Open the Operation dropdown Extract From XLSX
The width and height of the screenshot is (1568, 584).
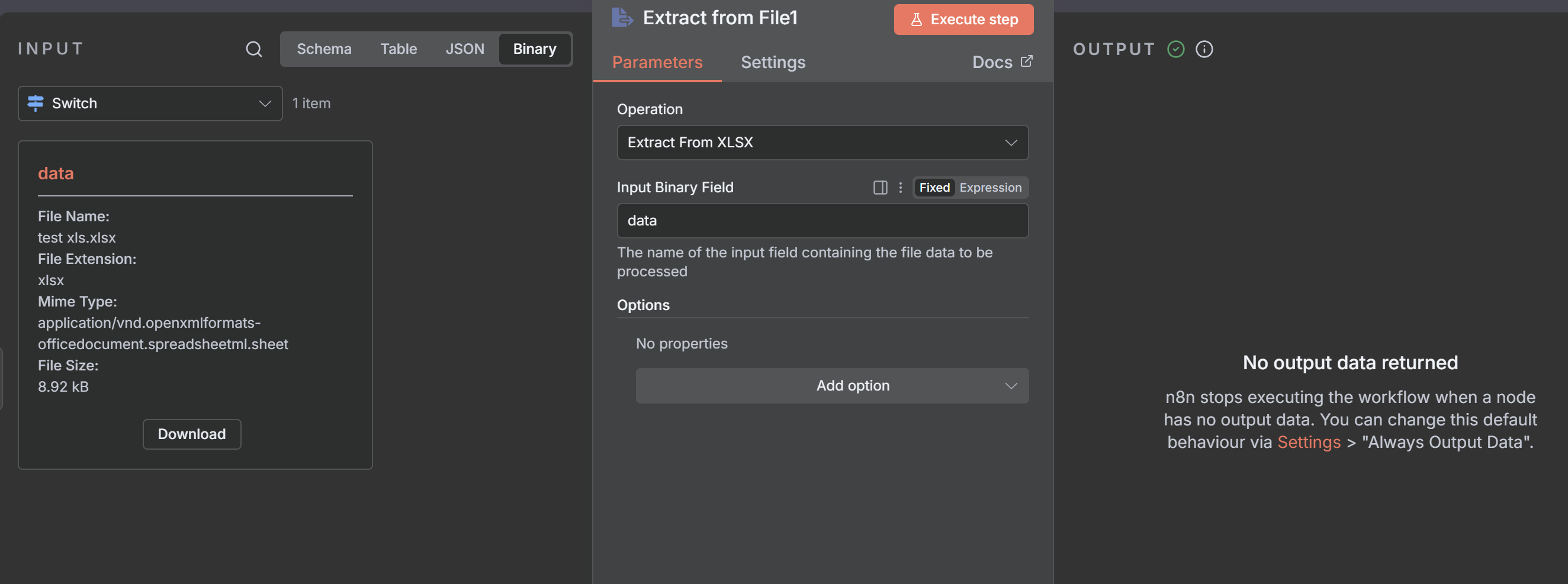822,143
